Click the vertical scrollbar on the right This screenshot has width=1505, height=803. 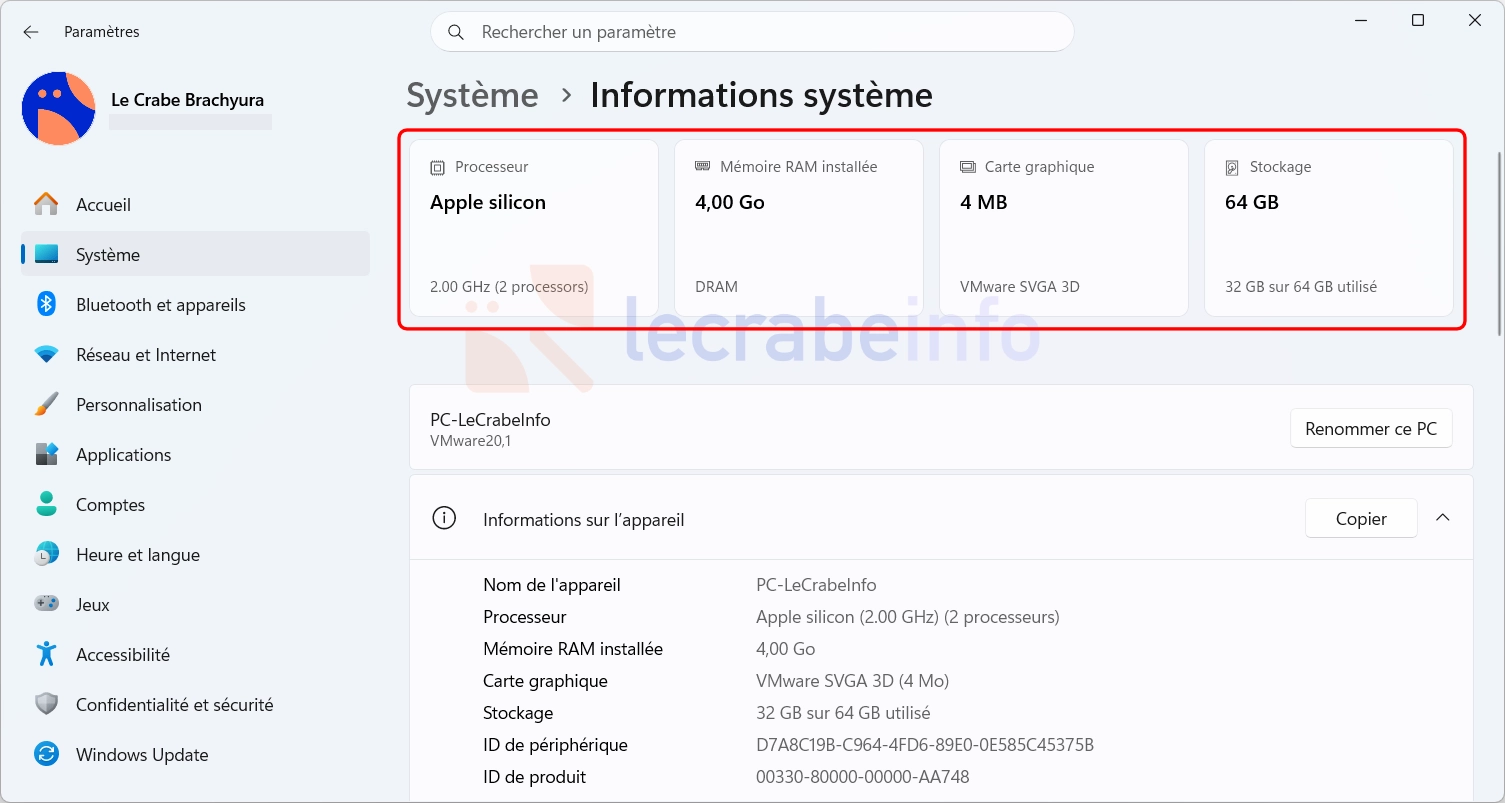click(x=1497, y=245)
